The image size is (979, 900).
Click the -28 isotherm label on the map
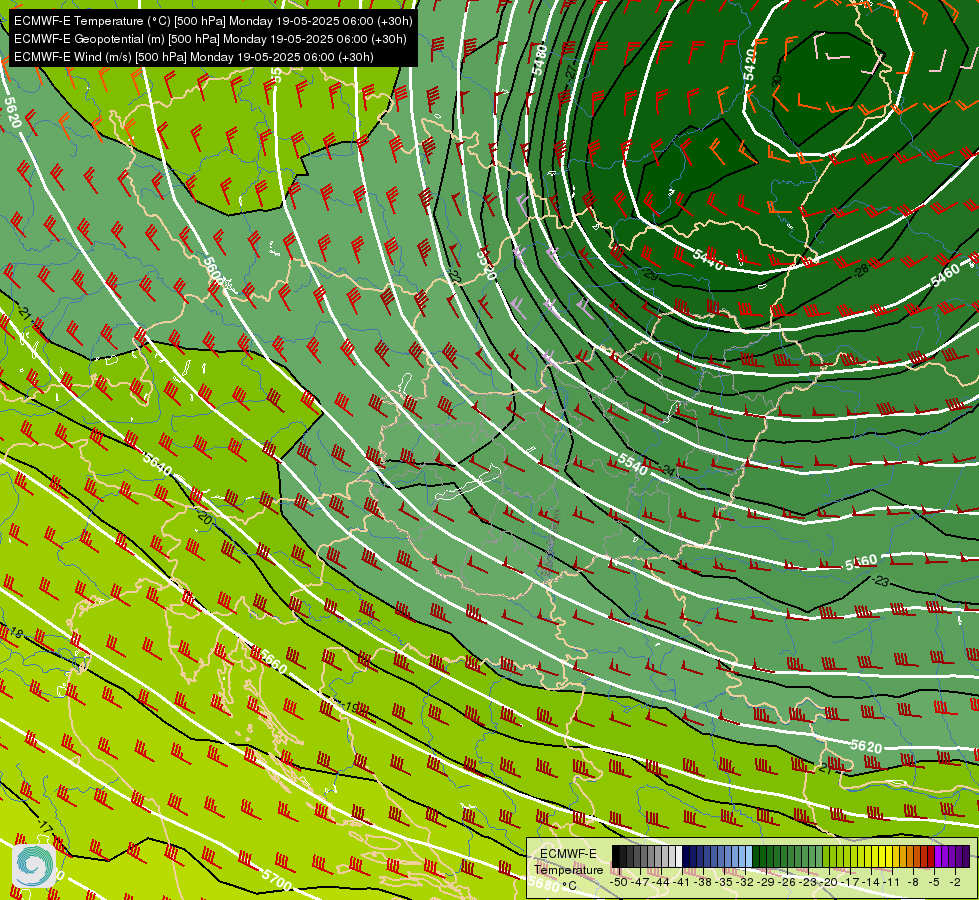pos(861,270)
